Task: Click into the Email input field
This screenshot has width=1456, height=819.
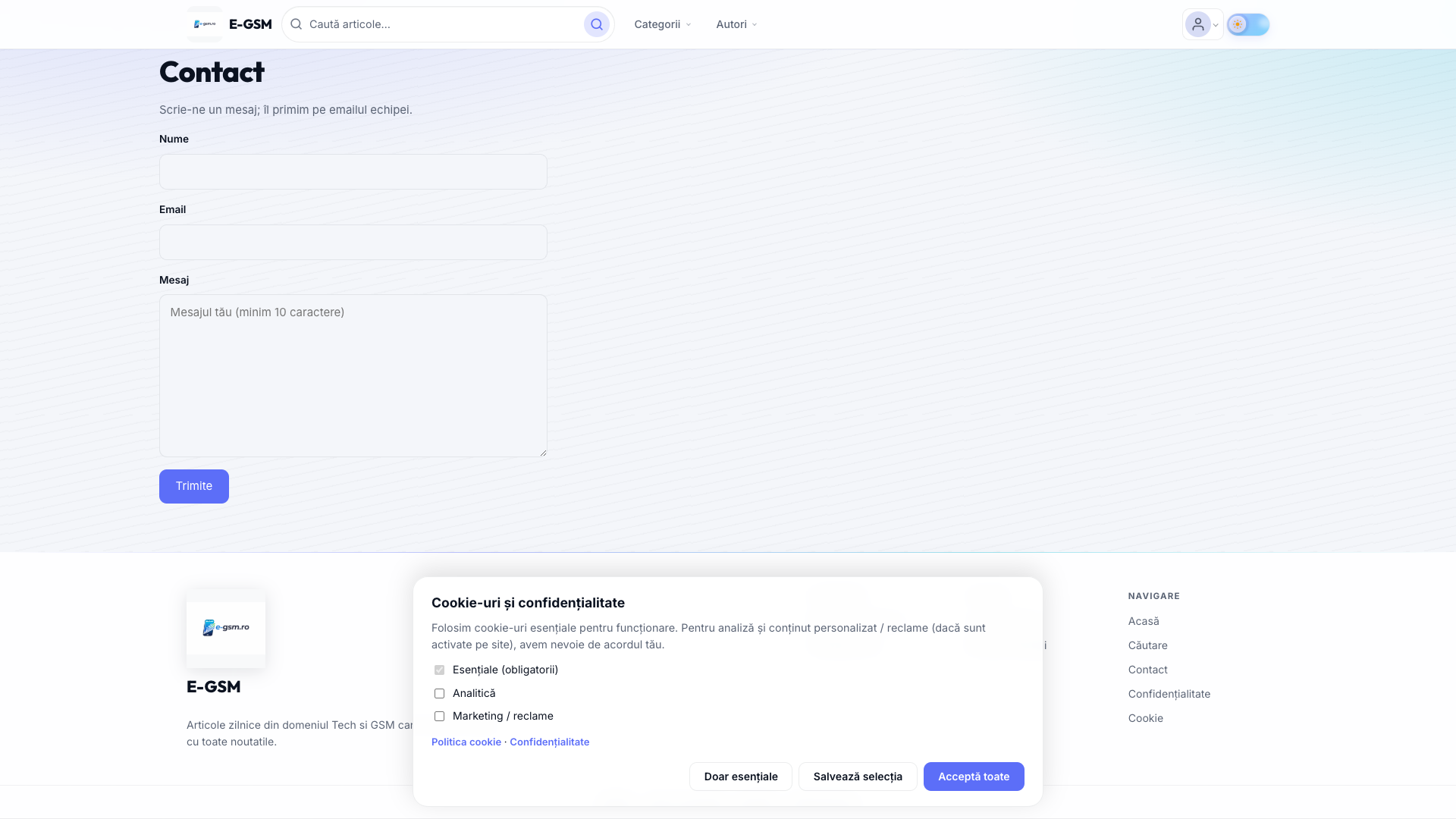Action: 353,243
